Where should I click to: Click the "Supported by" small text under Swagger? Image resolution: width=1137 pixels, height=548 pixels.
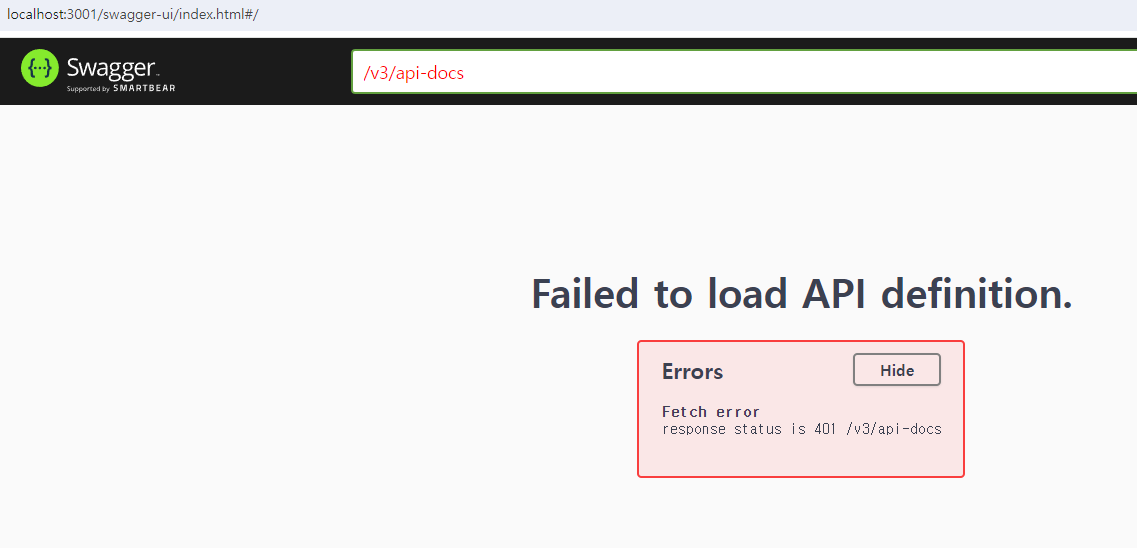[88, 88]
